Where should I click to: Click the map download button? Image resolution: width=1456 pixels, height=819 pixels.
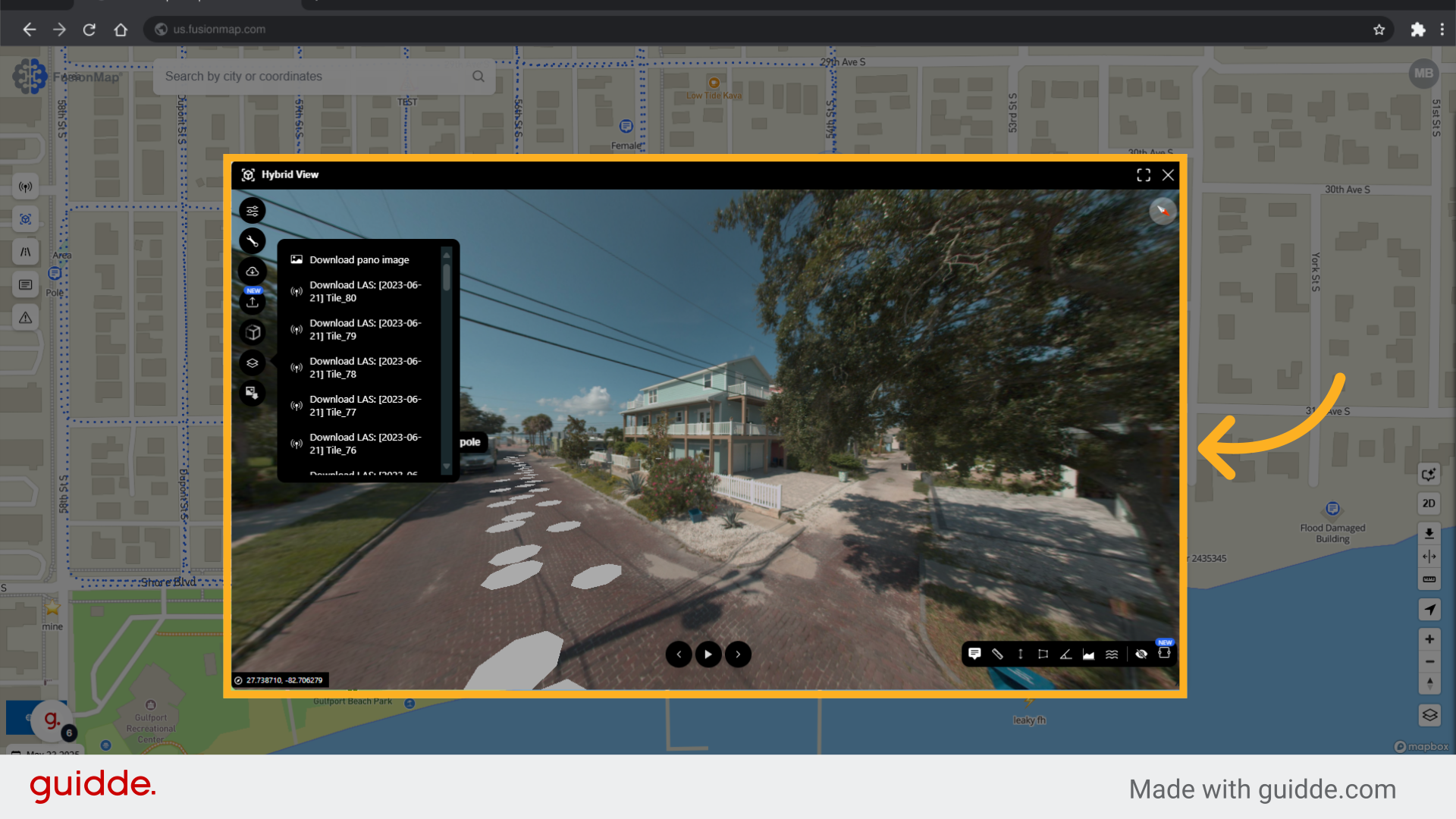(x=1429, y=533)
